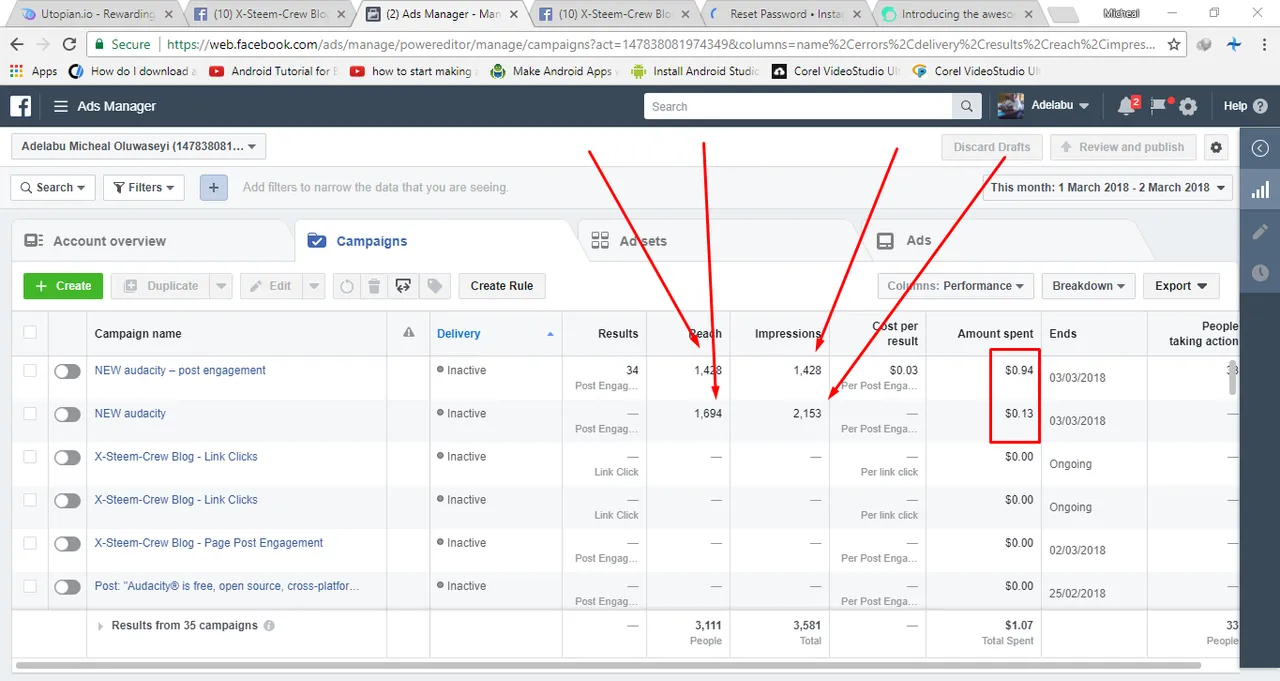Click the Facebook logo icon

pyautogui.click(x=21, y=106)
